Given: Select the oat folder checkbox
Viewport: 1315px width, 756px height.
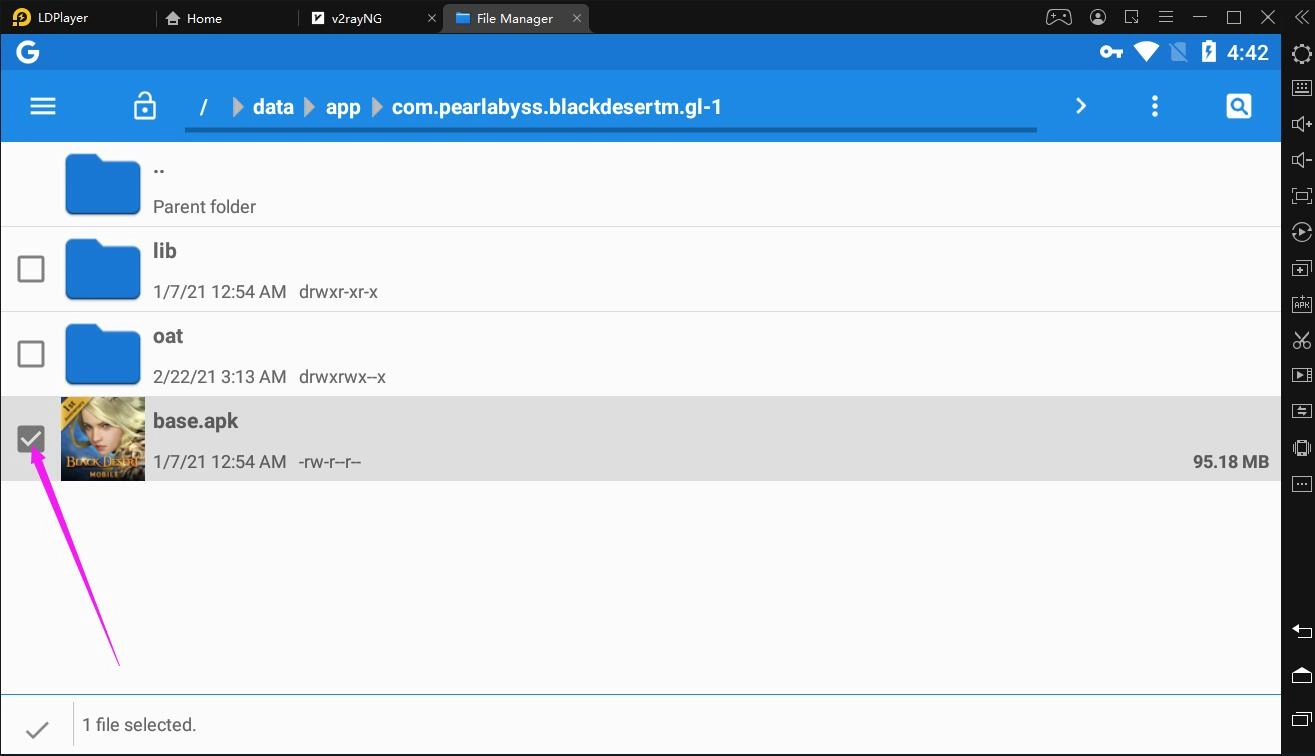Looking at the screenshot, I should click(x=30, y=354).
